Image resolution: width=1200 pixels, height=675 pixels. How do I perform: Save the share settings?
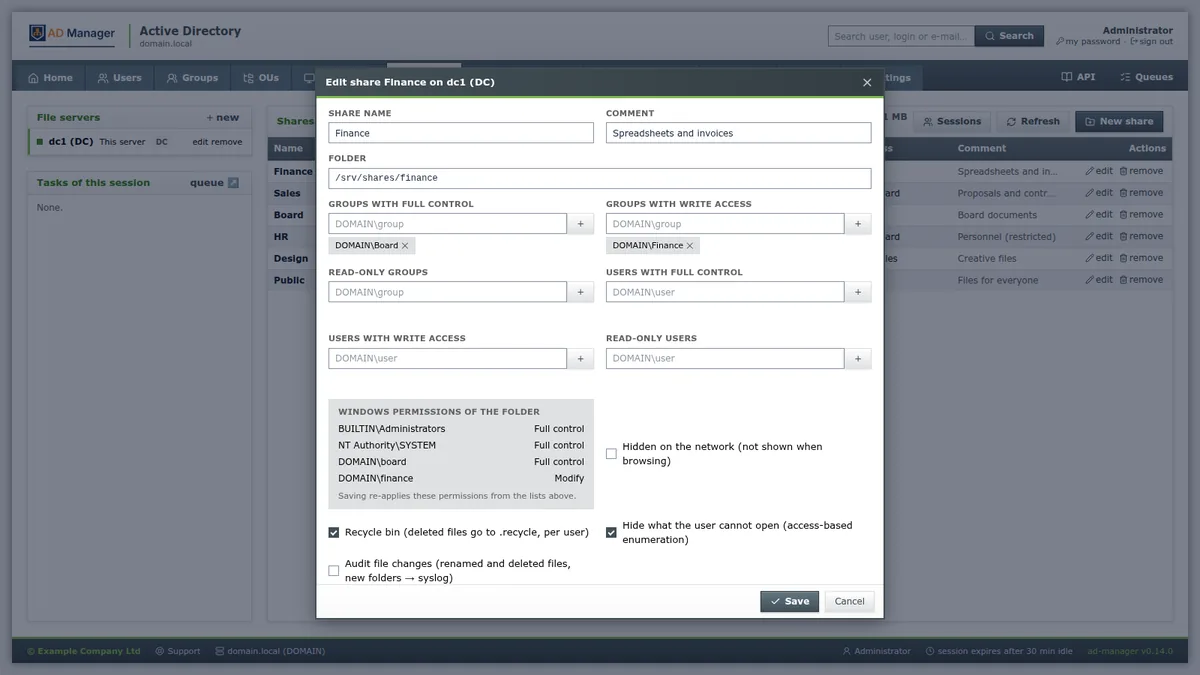[789, 601]
